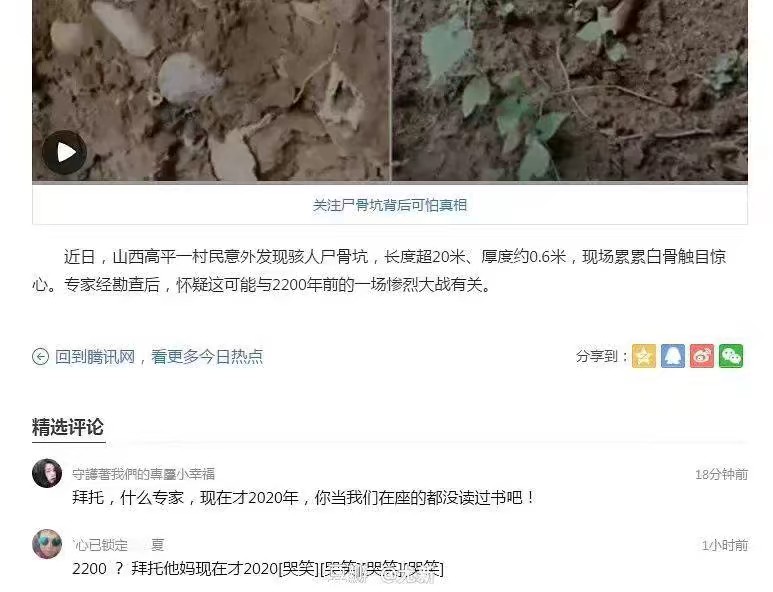
Task: Click the video progress bar below the thumbnail
Action: point(390,183)
